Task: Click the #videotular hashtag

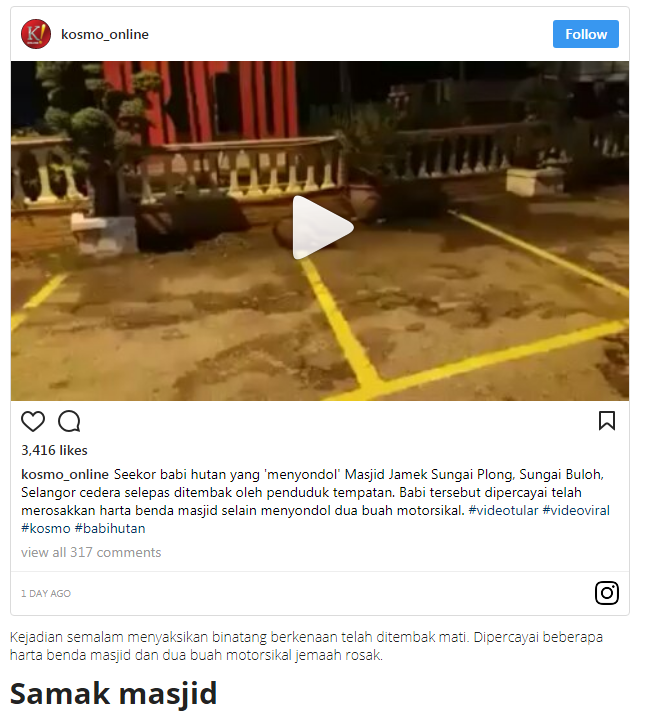Action: [503, 510]
